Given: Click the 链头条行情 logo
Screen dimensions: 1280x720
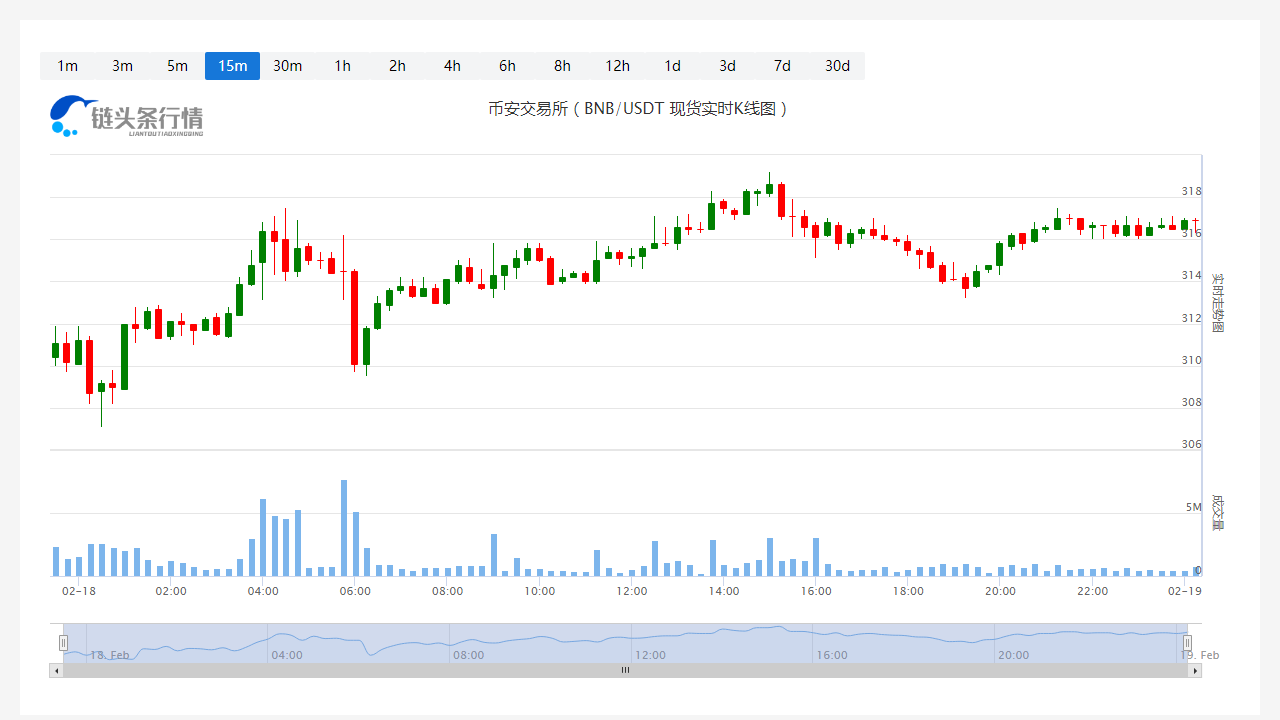Looking at the screenshot, I should point(126,117).
